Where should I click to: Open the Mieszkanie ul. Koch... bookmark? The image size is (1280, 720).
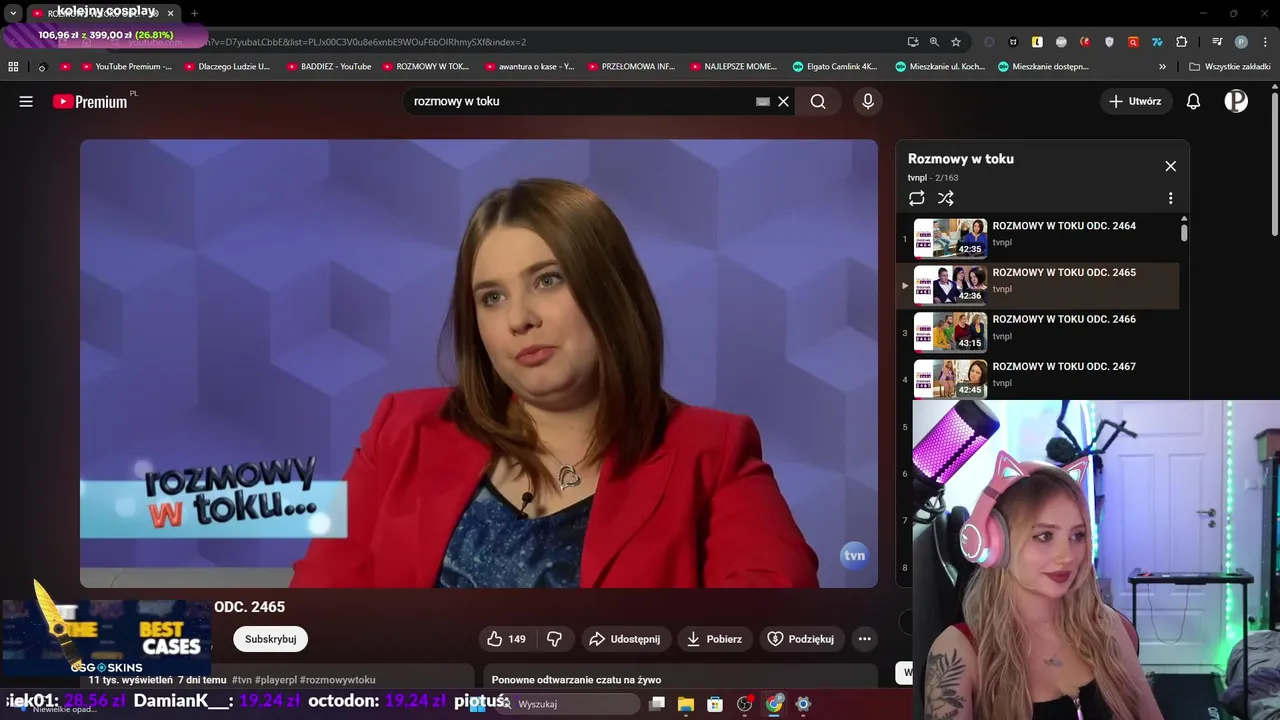940,67
